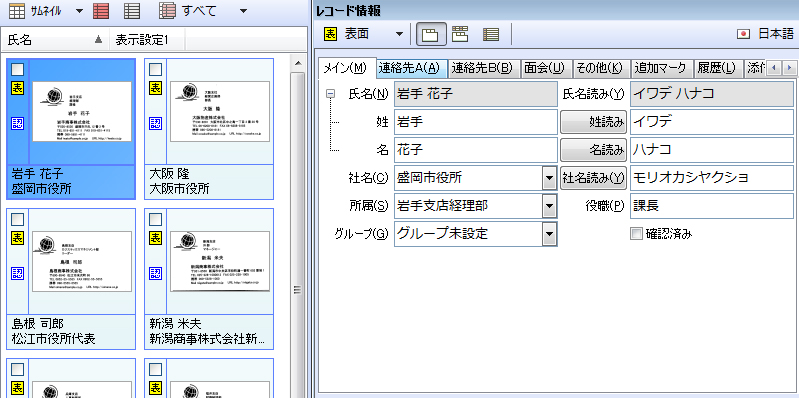Click the 名読み field showing ハナコ

[x=712, y=150]
